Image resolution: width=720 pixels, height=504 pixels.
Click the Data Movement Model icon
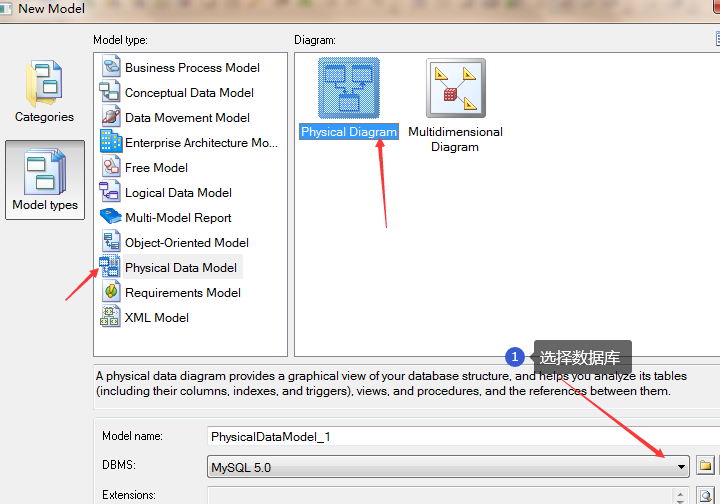109,118
